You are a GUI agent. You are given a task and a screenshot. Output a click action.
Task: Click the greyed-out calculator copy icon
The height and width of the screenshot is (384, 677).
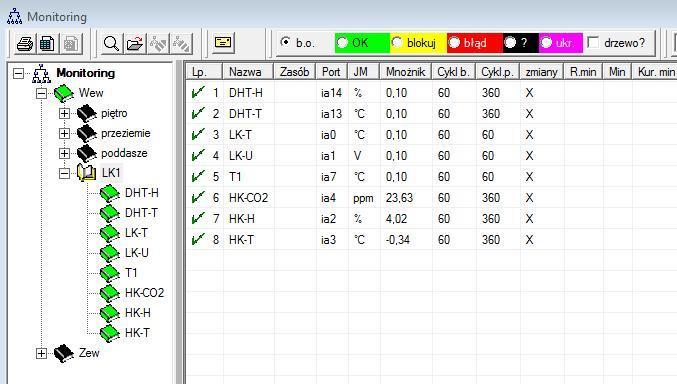70,44
